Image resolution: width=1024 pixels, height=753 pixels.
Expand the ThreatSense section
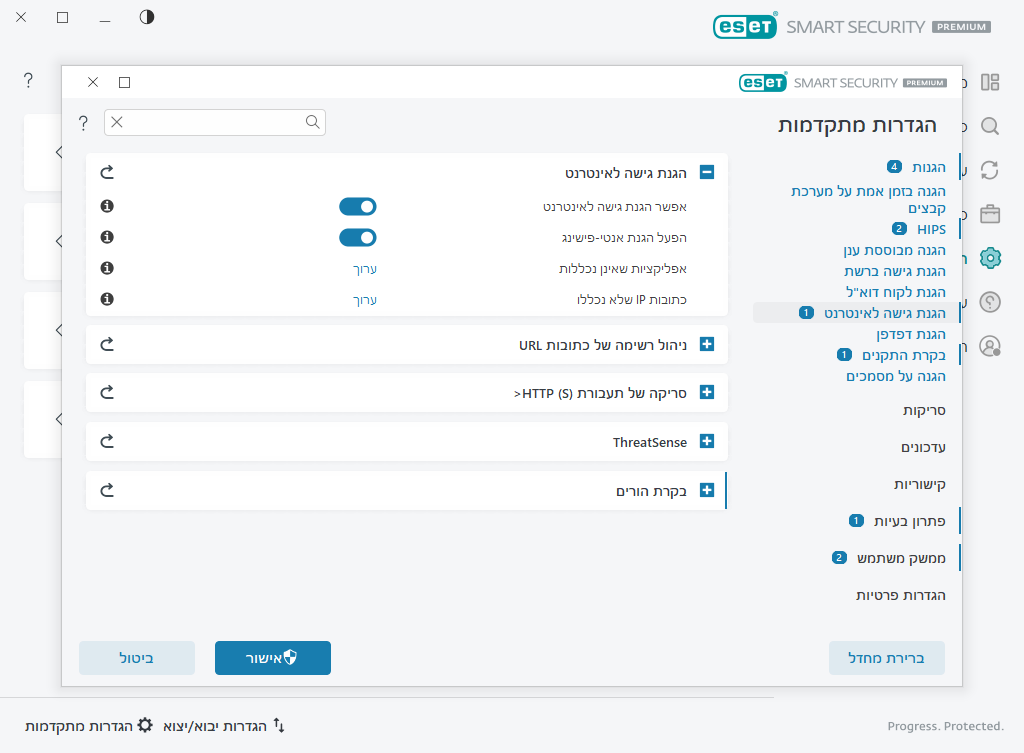(x=707, y=441)
